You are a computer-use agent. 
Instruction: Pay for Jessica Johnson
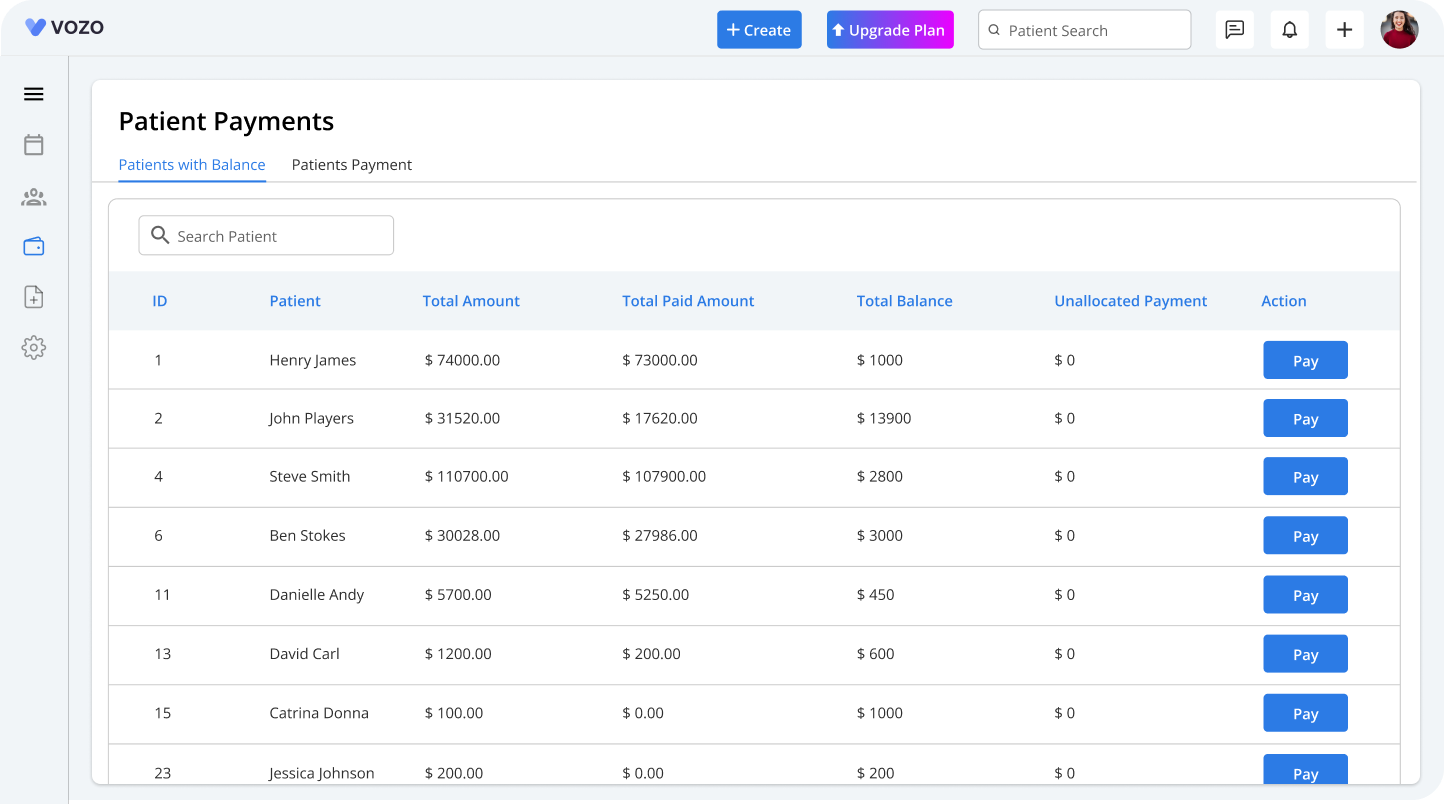pyautogui.click(x=1305, y=769)
